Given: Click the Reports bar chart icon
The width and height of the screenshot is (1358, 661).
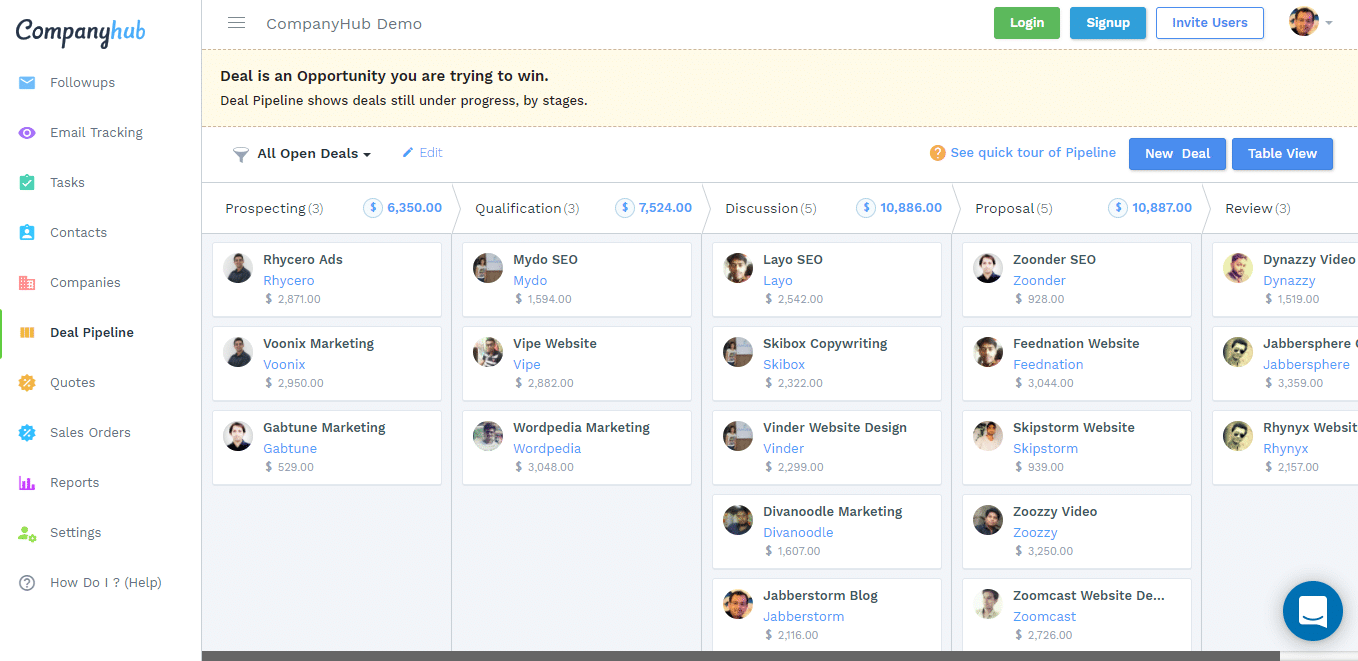Looking at the screenshot, I should click(27, 483).
